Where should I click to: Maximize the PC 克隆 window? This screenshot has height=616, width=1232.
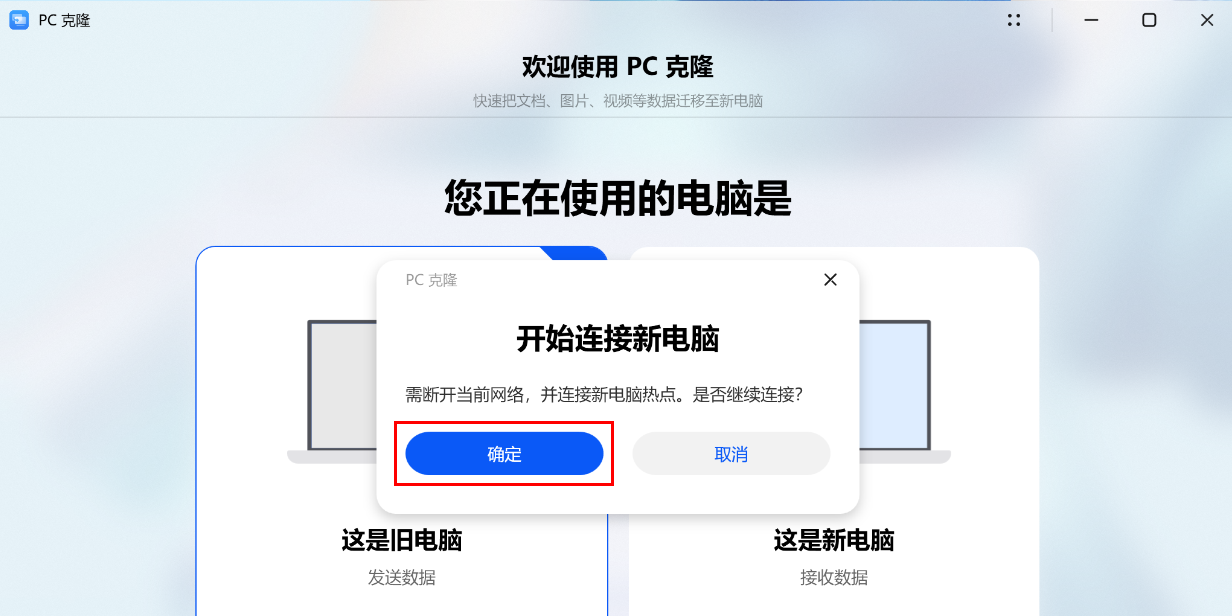(1149, 20)
